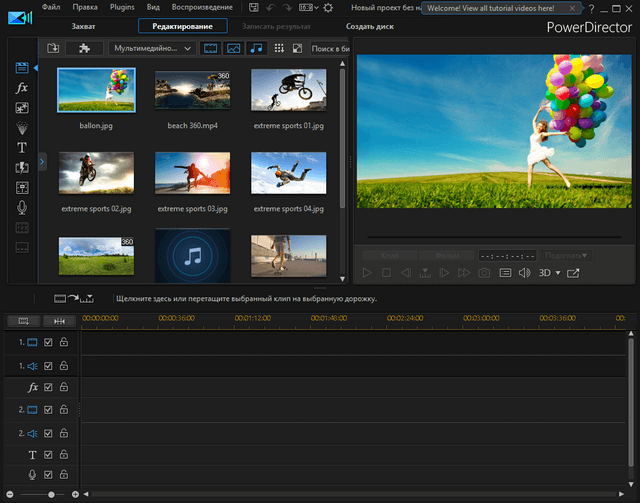Open the Файл menu
The image size is (640, 503).
coord(51,7)
